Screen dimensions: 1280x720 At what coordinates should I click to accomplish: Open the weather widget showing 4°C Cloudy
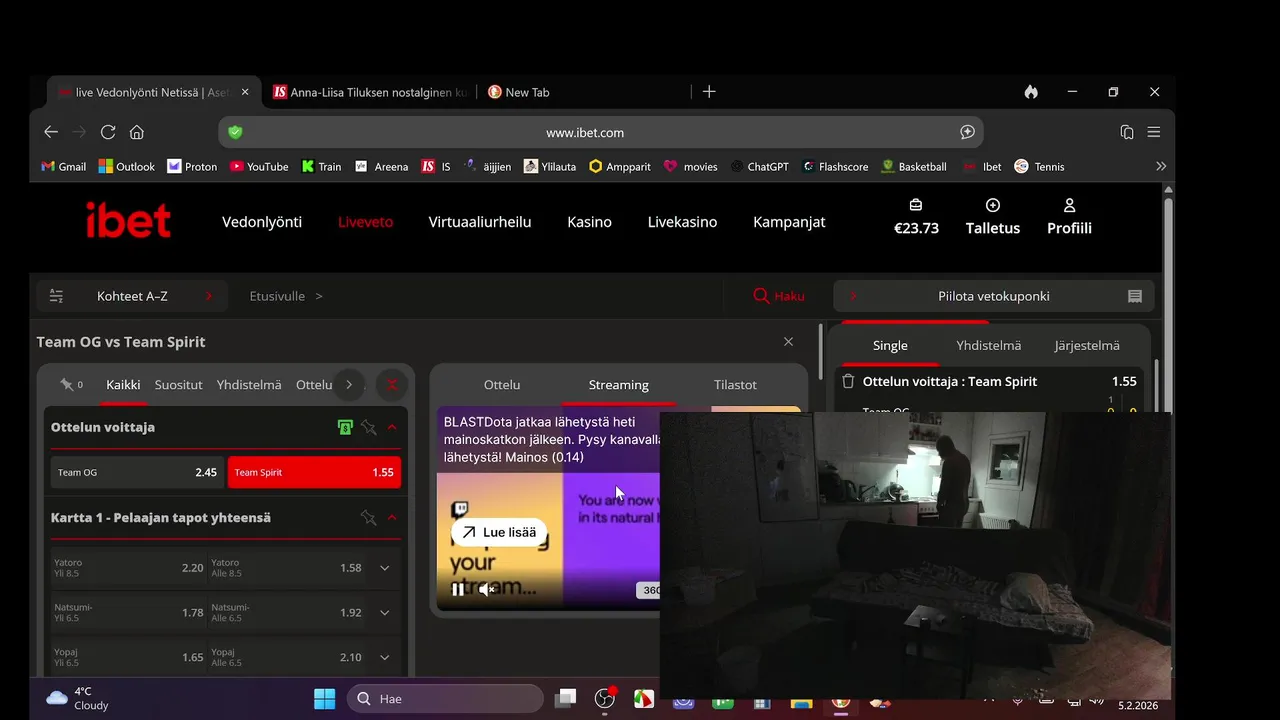point(78,698)
